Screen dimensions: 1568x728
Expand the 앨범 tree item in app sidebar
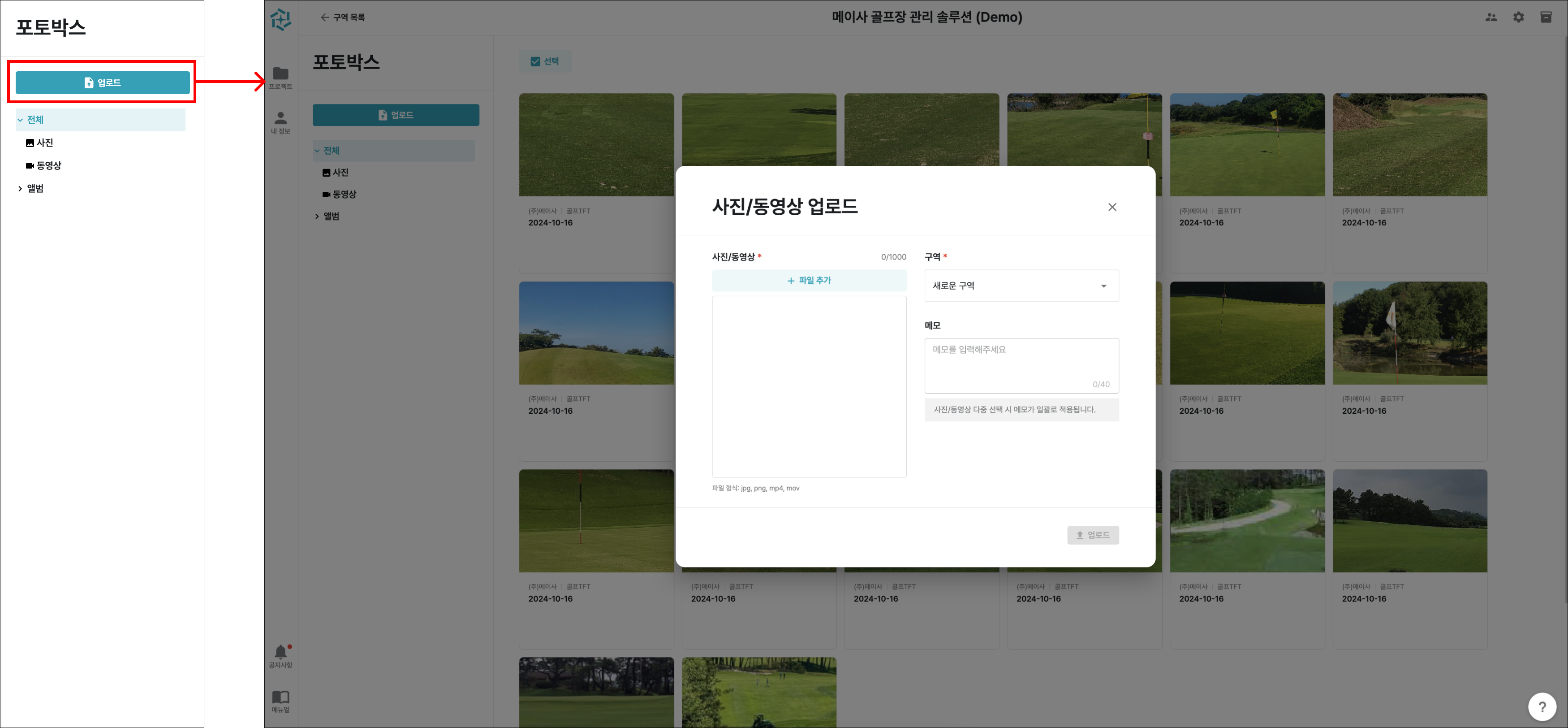click(330, 216)
